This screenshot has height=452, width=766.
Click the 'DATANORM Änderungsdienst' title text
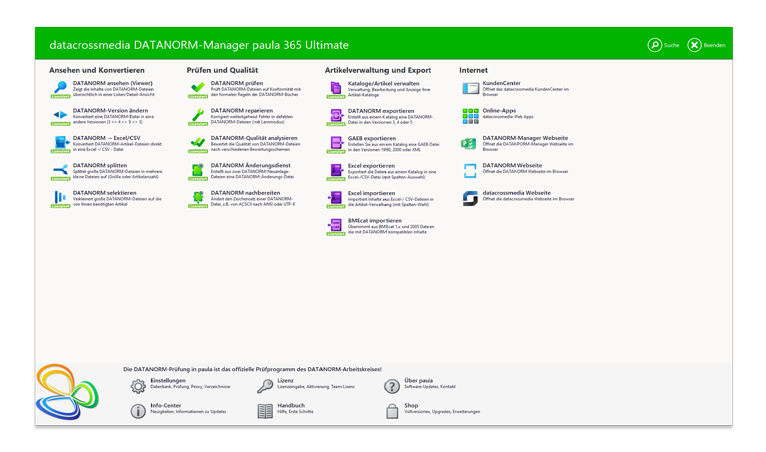pos(251,165)
